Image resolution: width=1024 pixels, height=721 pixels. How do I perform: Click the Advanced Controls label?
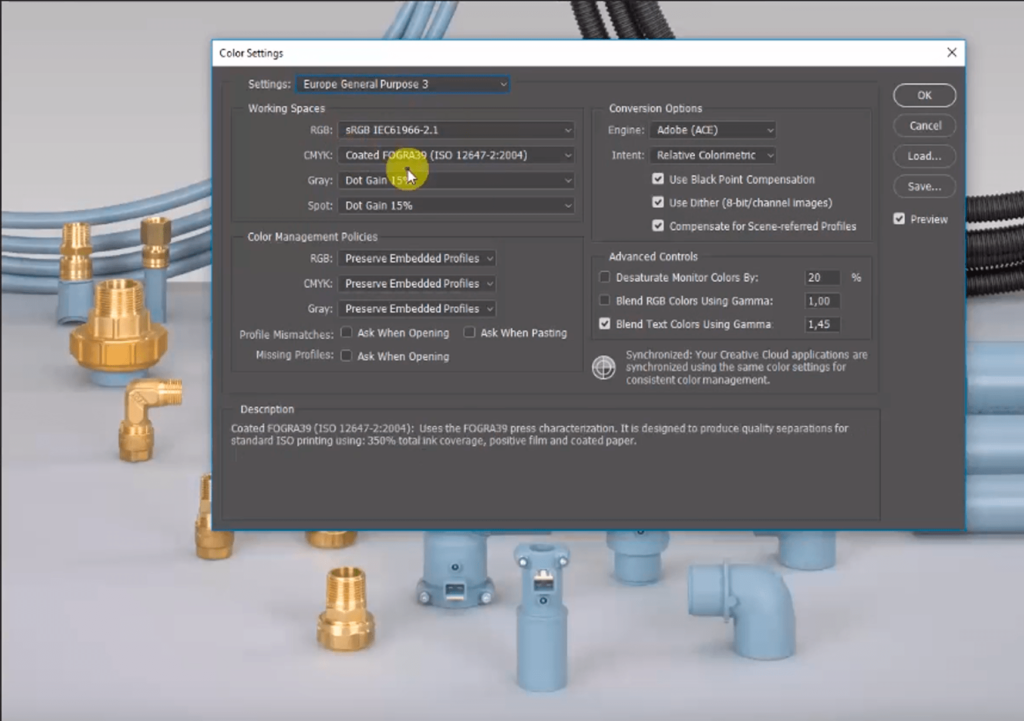(653, 257)
